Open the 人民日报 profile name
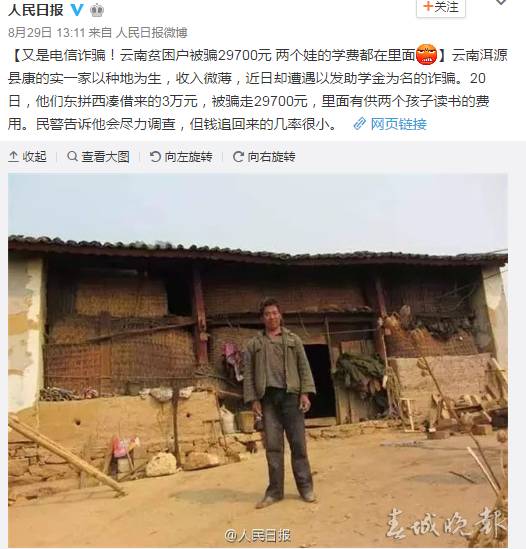Viewport: 526px width, 549px height. [x=36, y=10]
